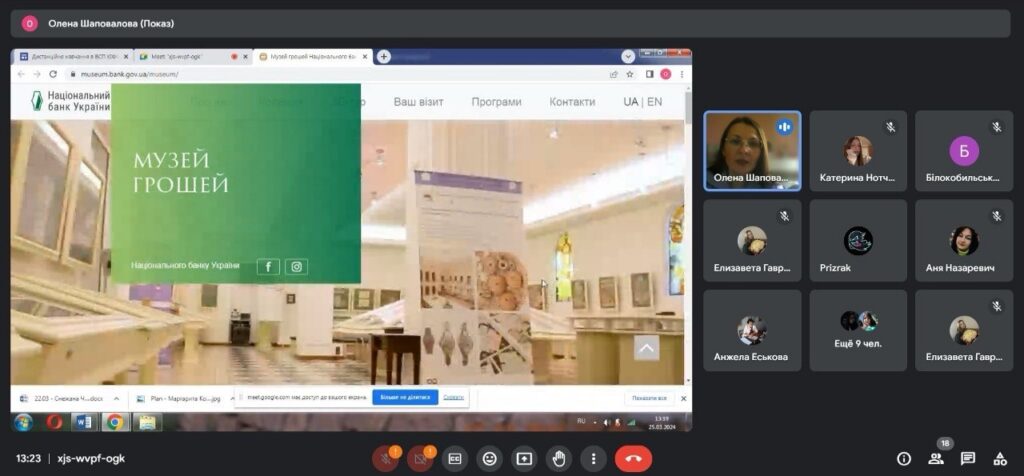The width and height of the screenshot is (1024, 476).
Task: Open the browser side panel icon
Action: (x=649, y=74)
